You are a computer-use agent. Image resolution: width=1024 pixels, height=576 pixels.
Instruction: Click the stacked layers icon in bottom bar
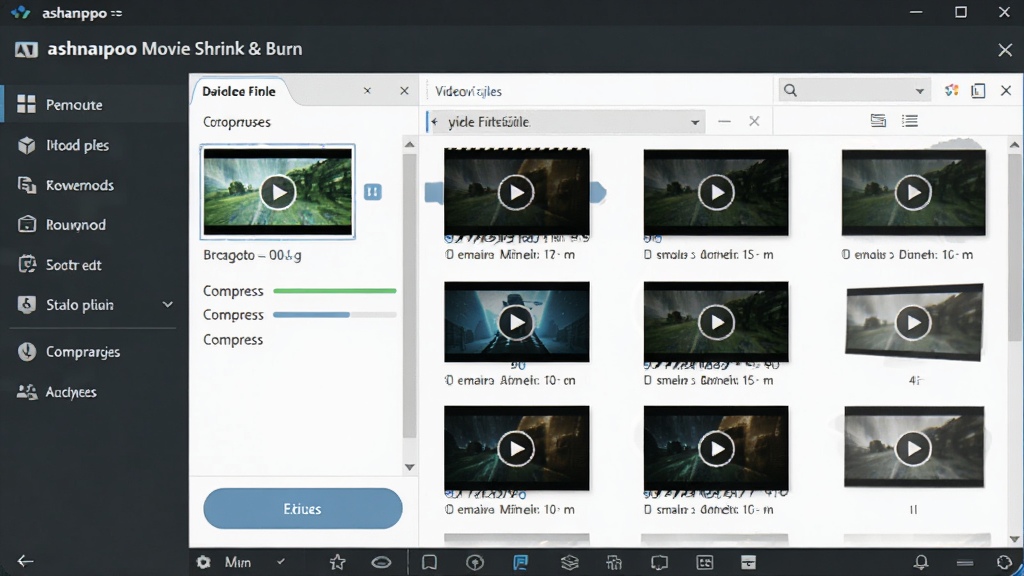click(569, 562)
